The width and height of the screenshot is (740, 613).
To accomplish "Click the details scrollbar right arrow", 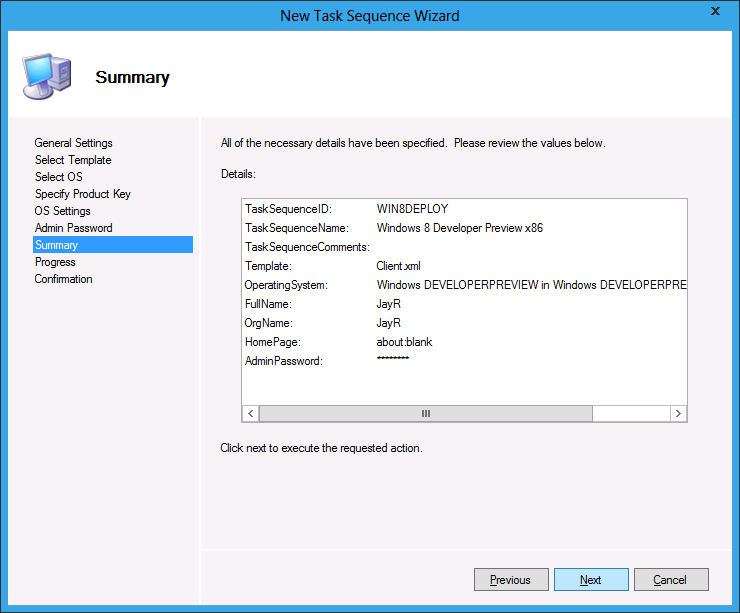I will tap(678, 413).
